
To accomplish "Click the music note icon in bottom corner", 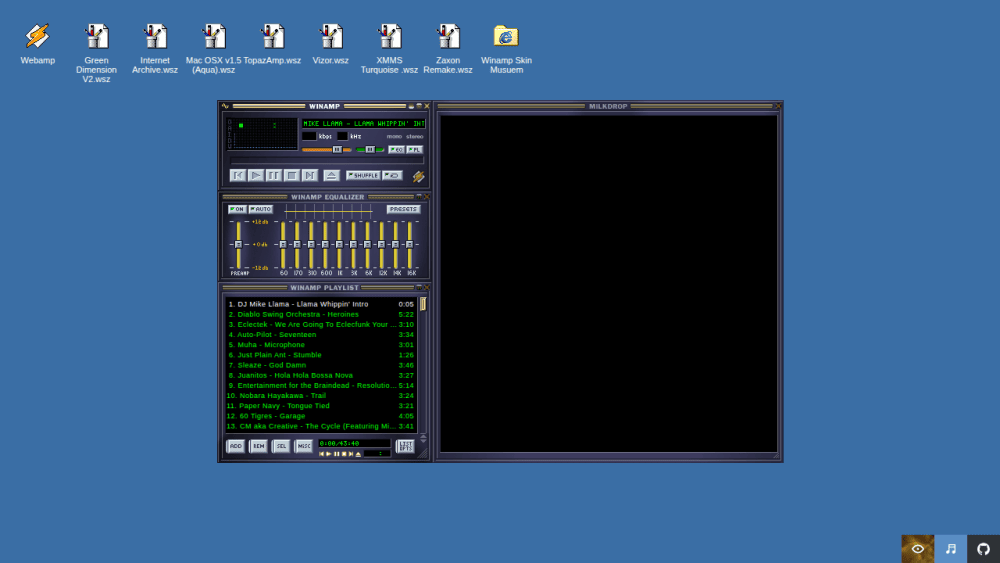I will point(950,548).
